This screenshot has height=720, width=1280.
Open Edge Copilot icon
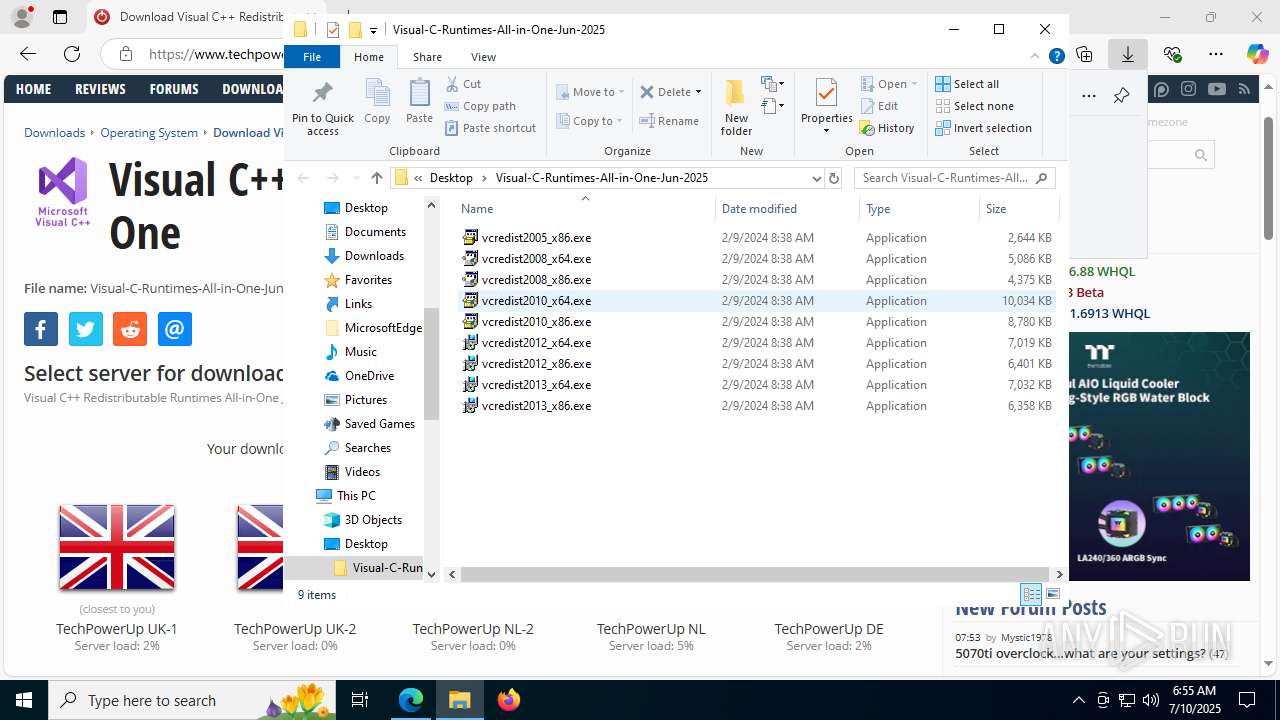coord(1257,54)
